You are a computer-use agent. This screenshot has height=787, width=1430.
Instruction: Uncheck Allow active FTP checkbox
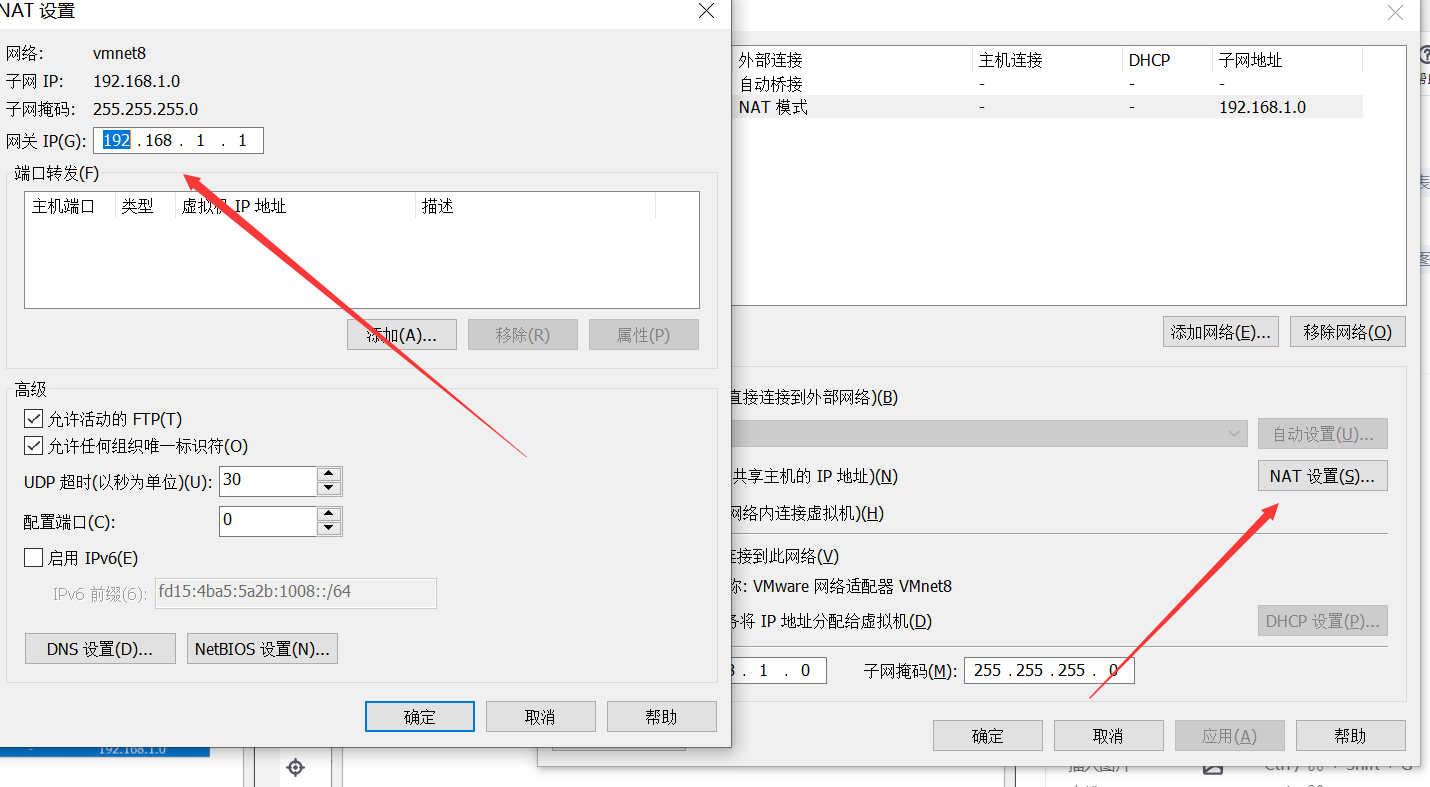(33, 419)
